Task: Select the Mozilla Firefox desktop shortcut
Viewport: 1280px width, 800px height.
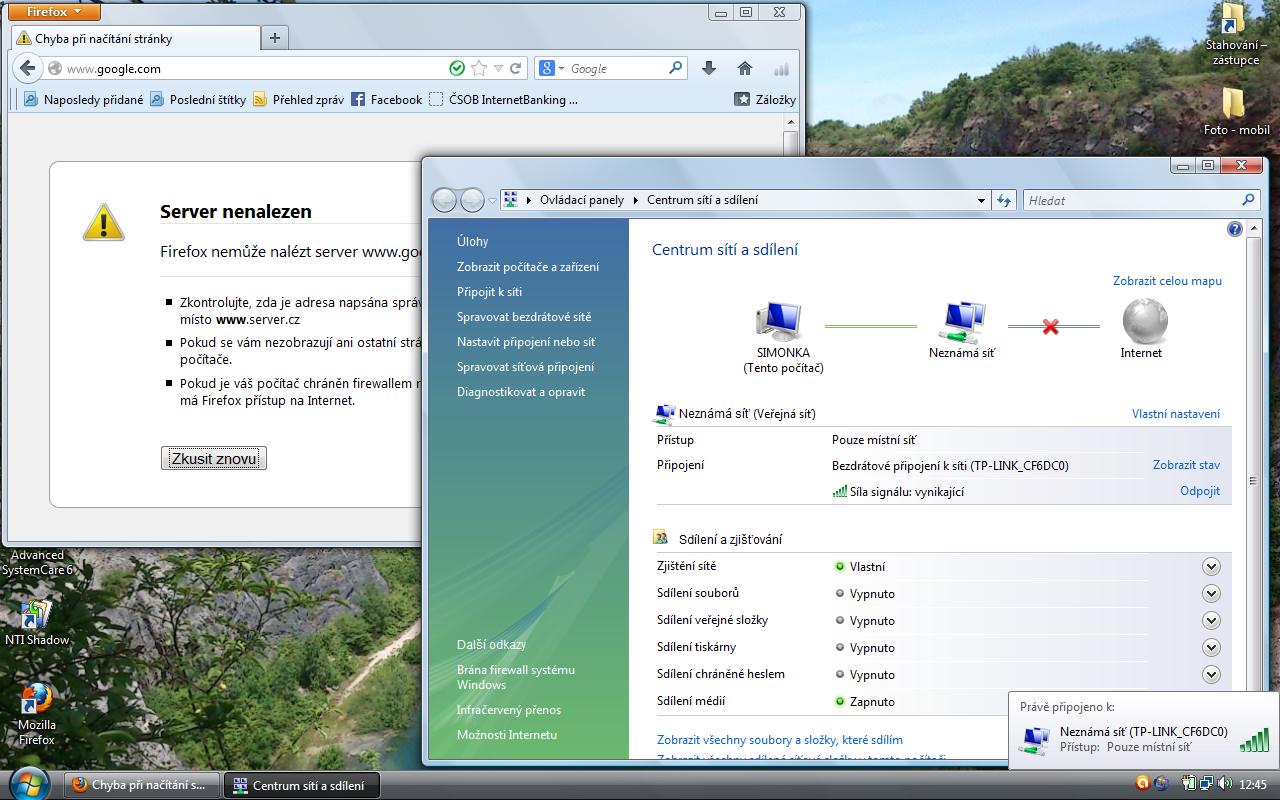Action: click(37, 714)
